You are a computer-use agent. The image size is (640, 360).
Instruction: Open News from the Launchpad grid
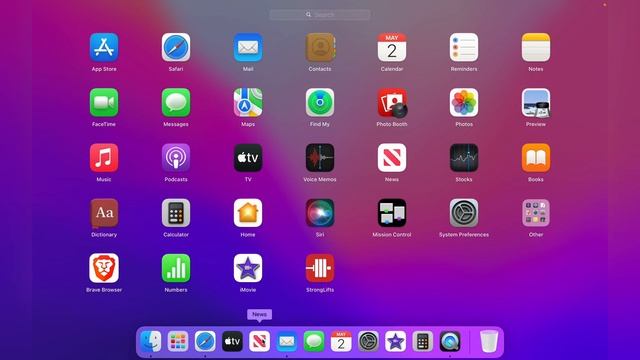(392, 158)
